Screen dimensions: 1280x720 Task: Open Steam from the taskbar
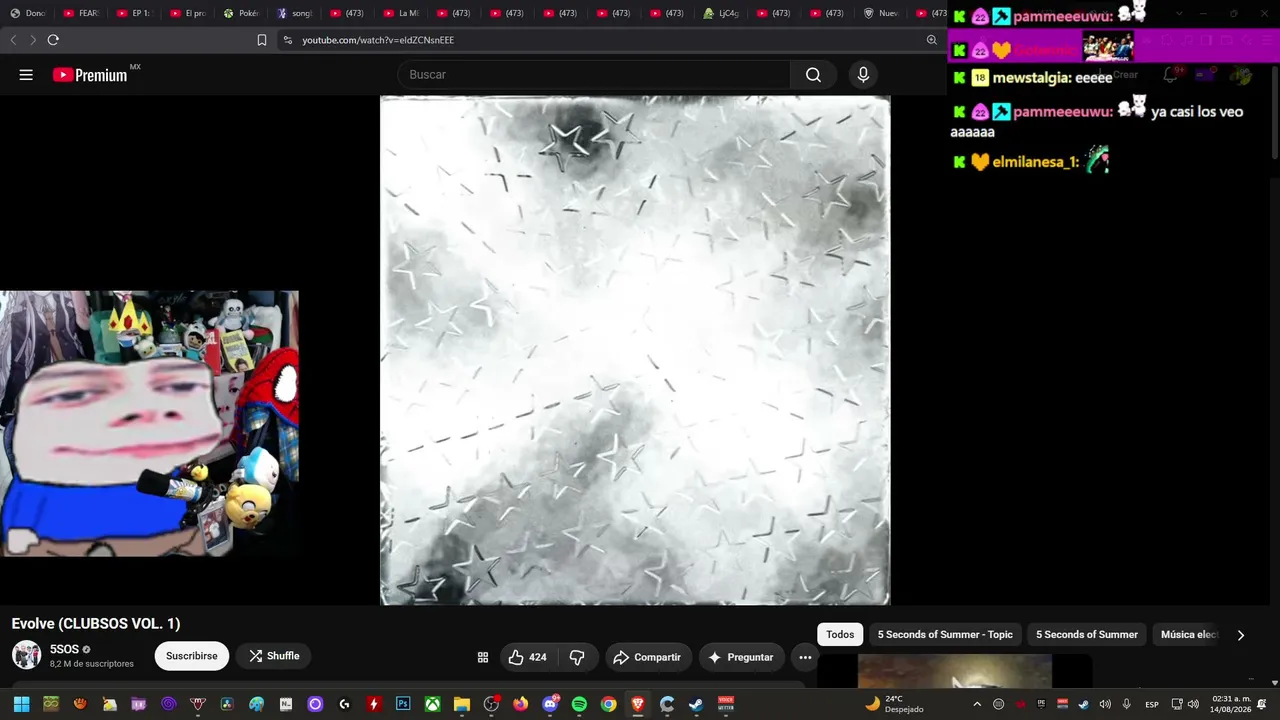[696, 704]
